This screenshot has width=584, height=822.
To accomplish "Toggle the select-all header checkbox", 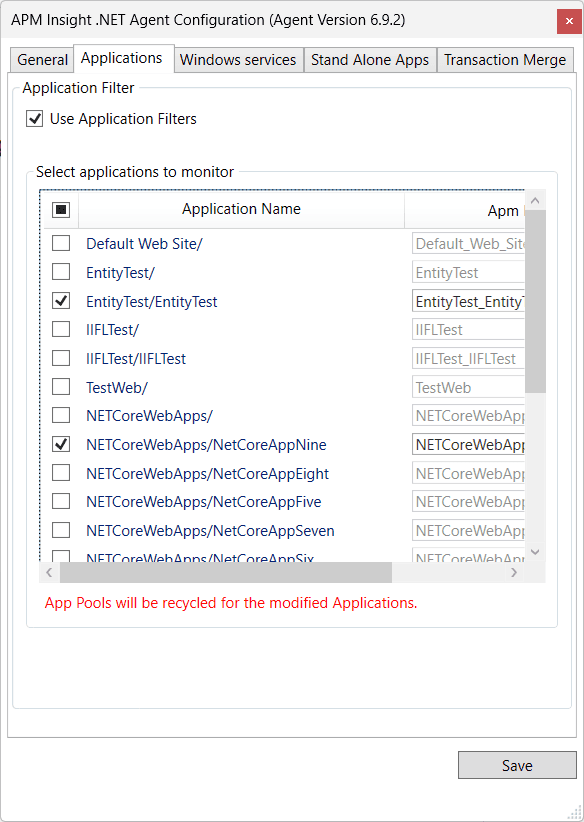I will 61,210.
